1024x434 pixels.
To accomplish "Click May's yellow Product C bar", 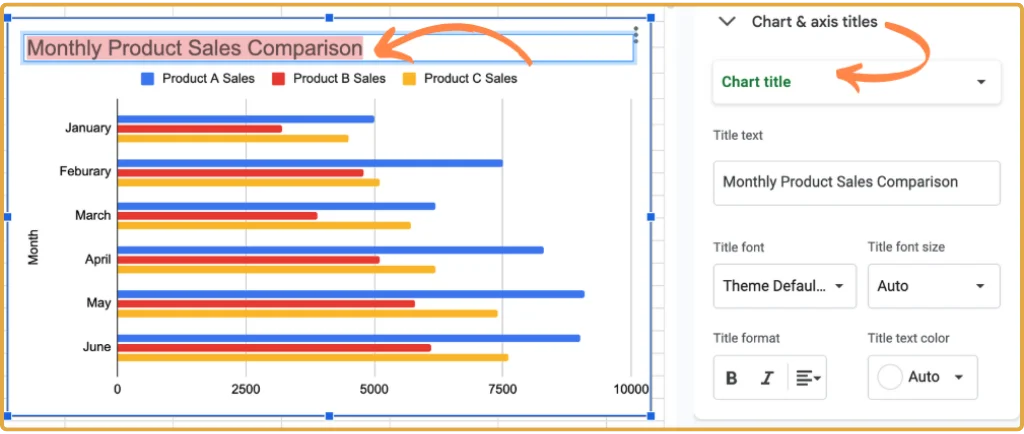I will pos(307,313).
